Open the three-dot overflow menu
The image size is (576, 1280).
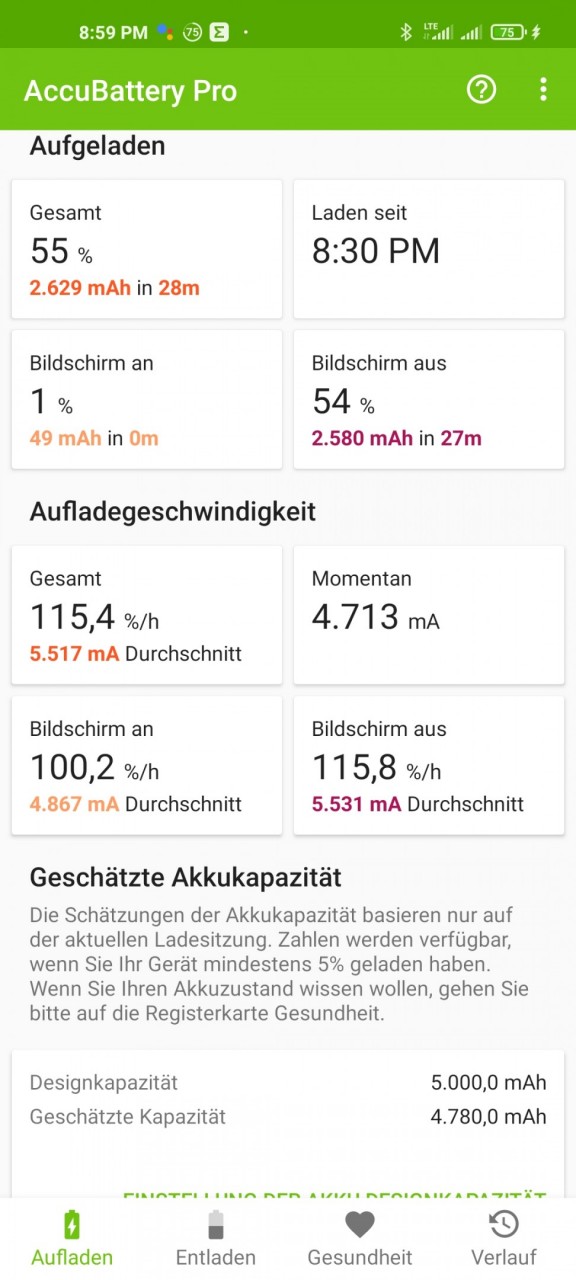[543, 90]
